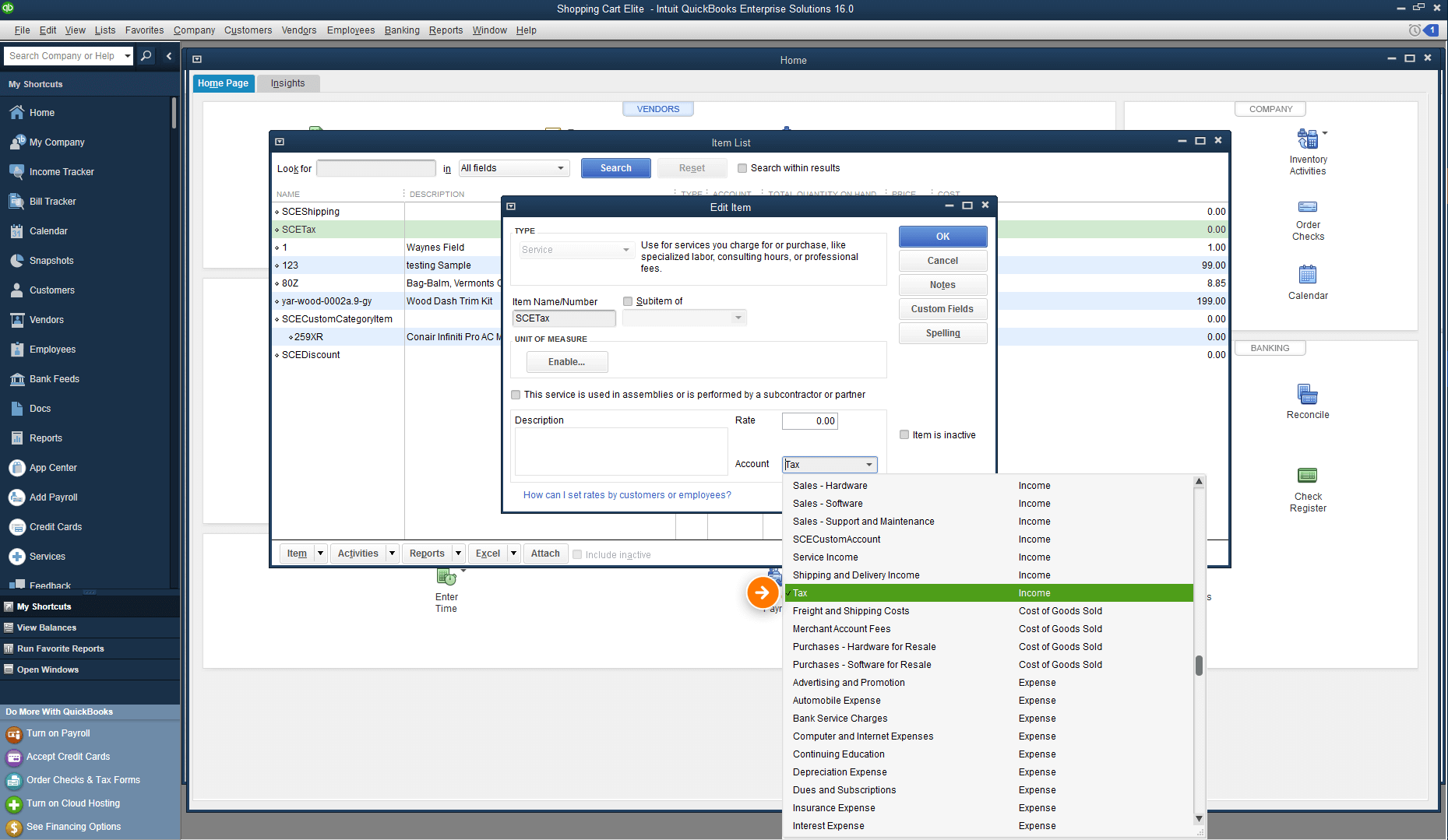Open Check Register icon
This screenshot has height=840, width=1448.
pos(1308,490)
